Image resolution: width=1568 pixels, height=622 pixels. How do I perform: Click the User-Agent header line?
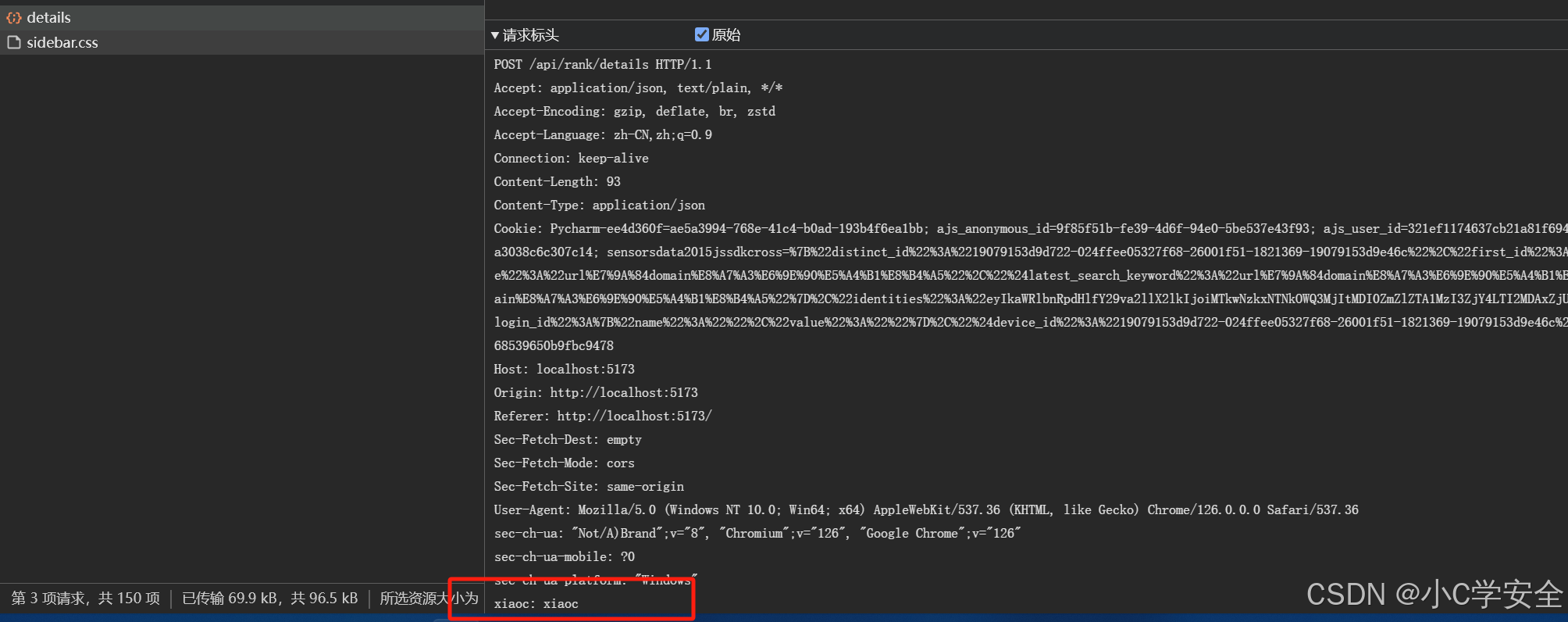[x=926, y=509]
